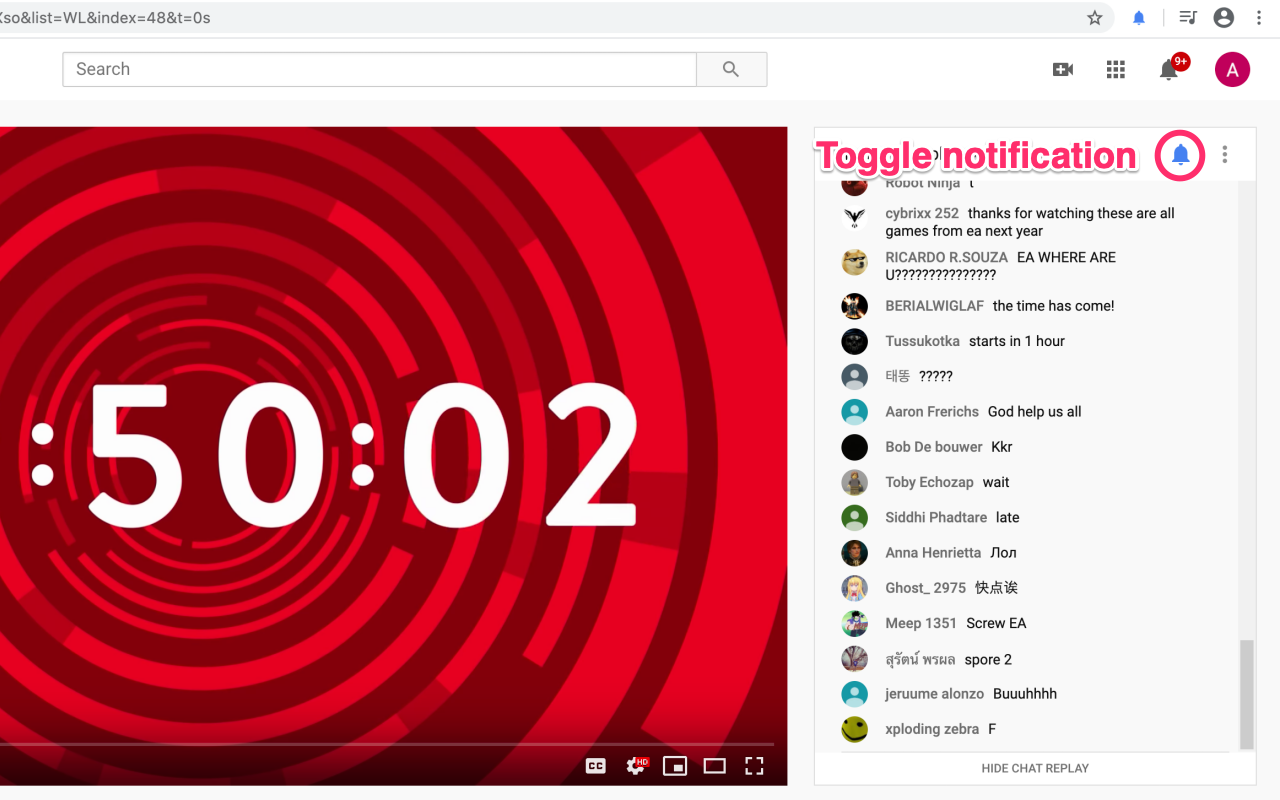Click jeruume alonzo avatar
Viewport: 1280px width, 800px height.
tap(854, 694)
